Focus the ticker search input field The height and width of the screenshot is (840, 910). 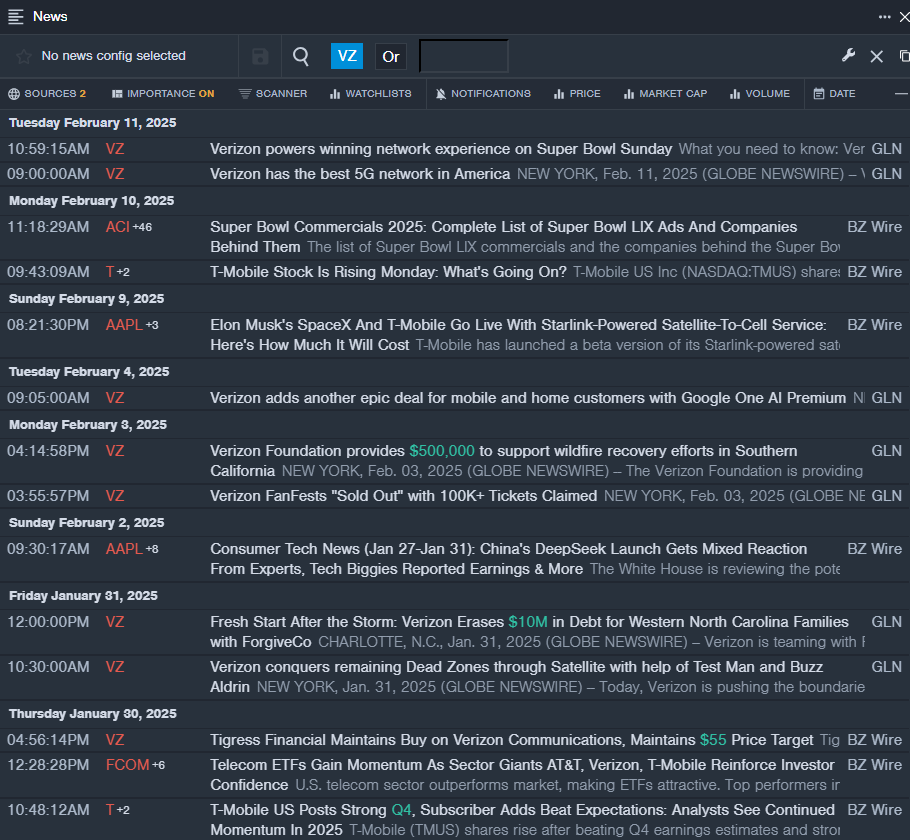pyautogui.click(x=464, y=56)
